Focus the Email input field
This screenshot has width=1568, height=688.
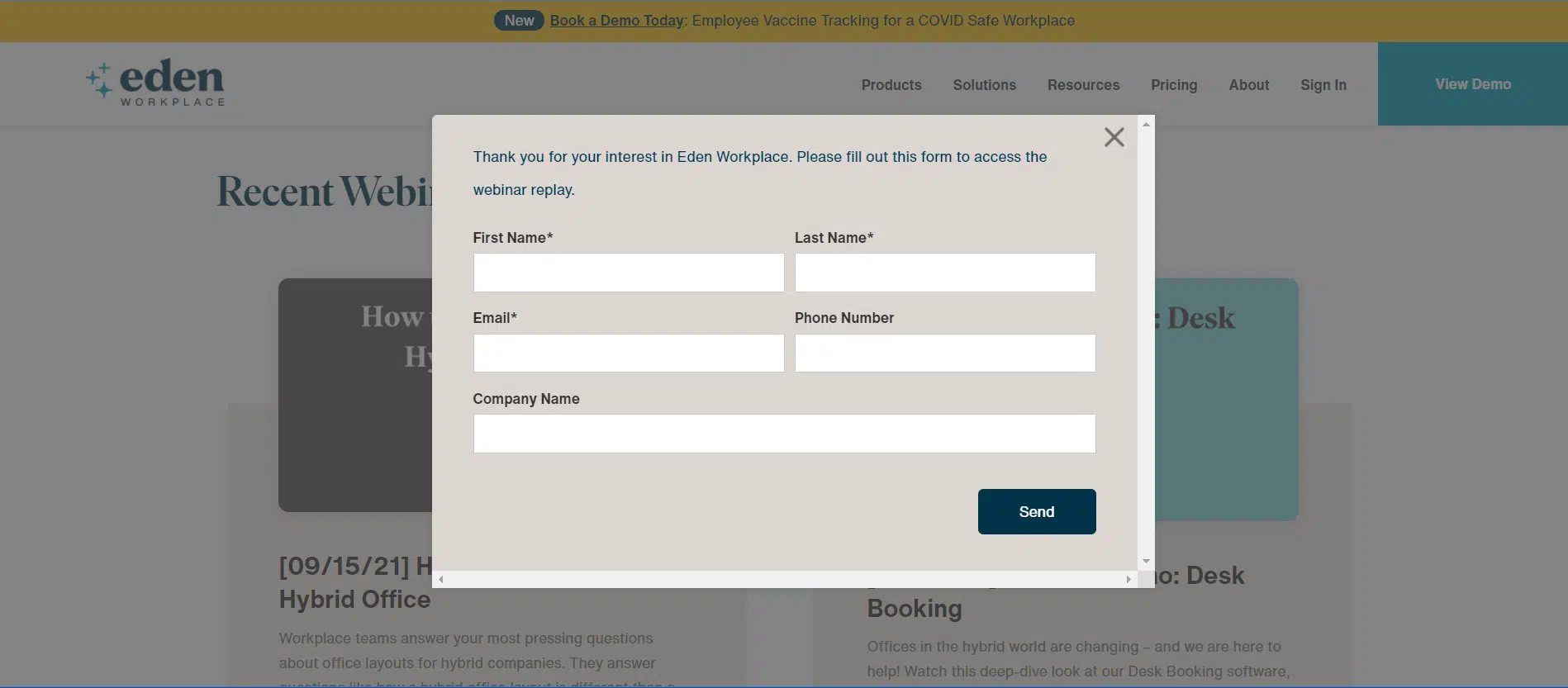coord(629,353)
